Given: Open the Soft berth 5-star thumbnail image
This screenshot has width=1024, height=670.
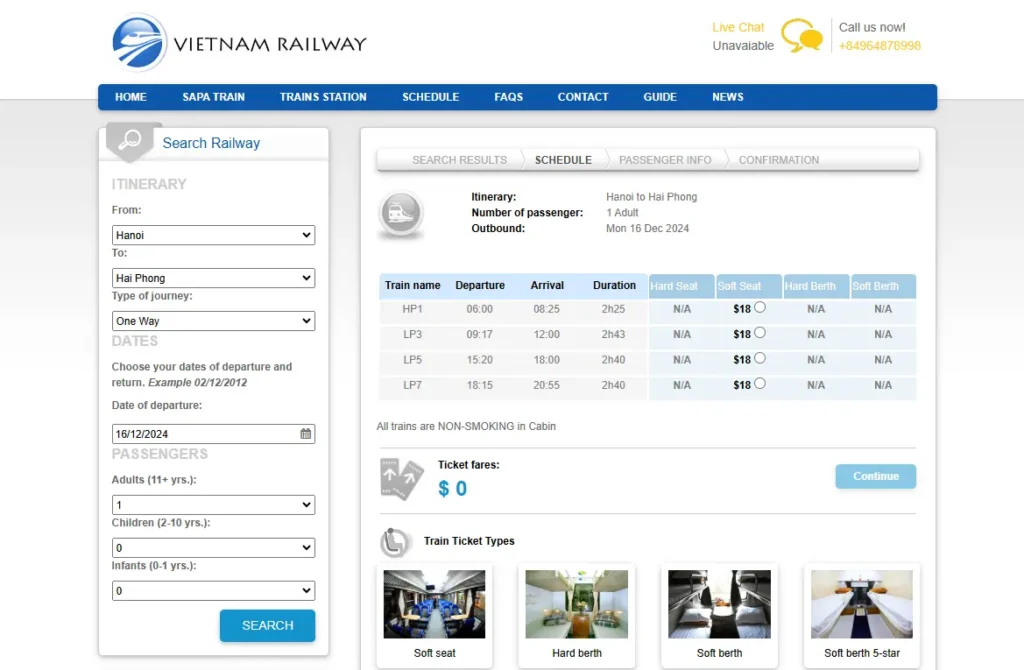Looking at the screenshot, I should click(861, 604).
